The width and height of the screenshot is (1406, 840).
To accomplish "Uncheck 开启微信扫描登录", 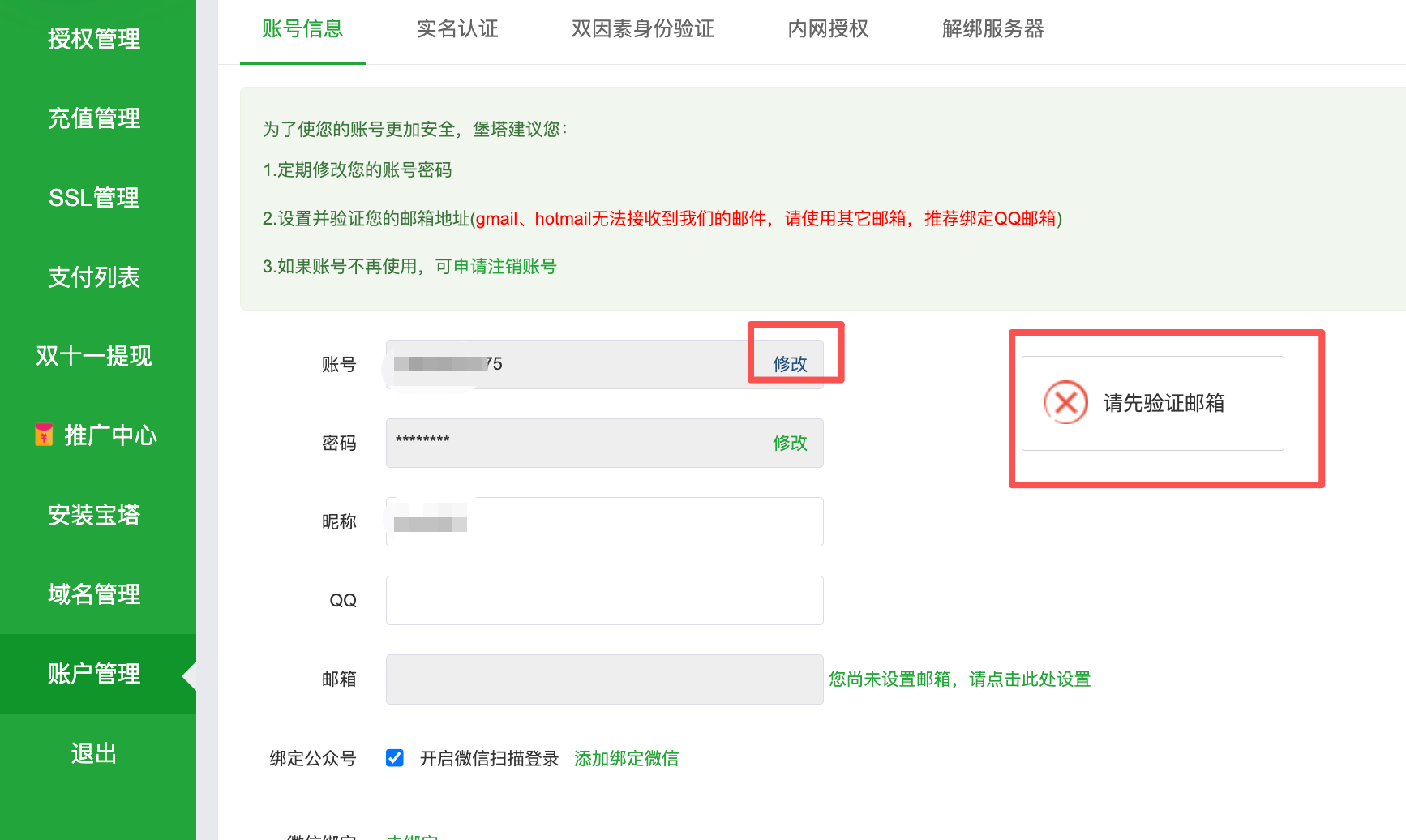I will [395, 758].
